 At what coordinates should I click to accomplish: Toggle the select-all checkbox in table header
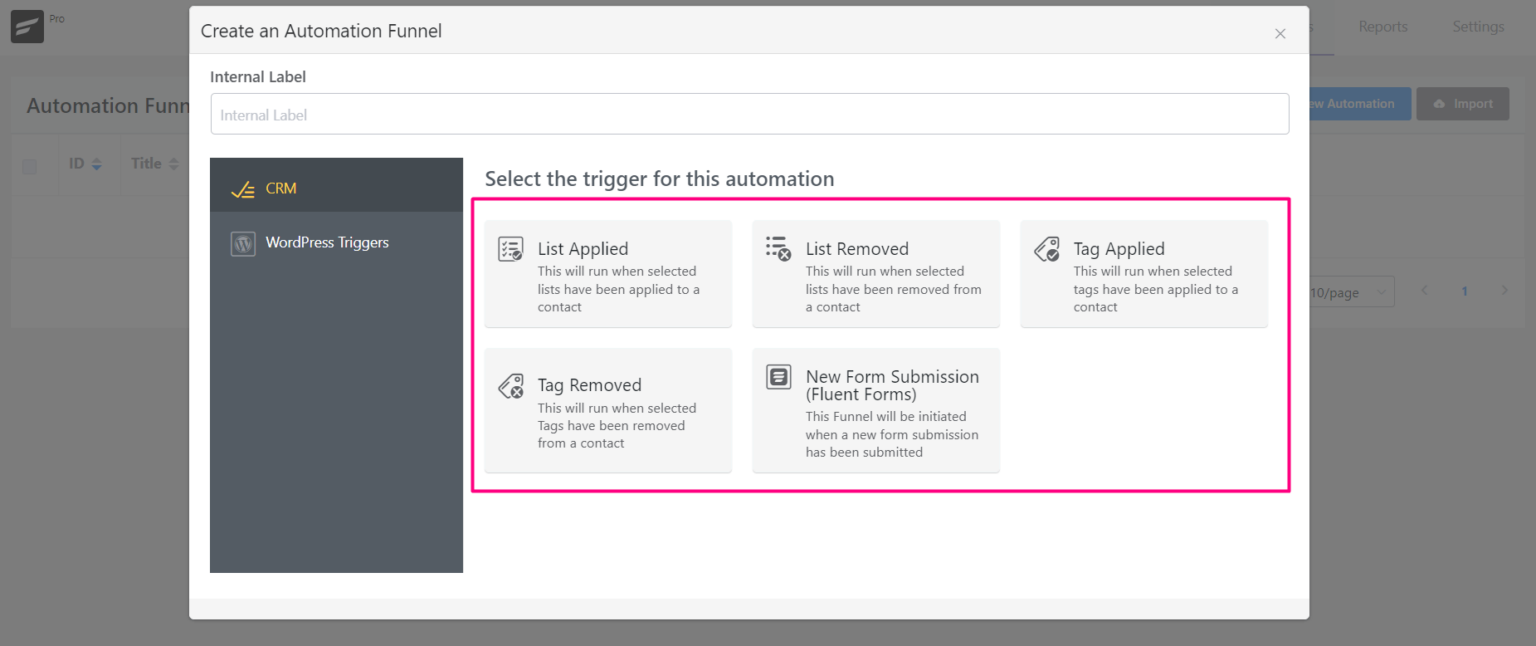(x=30, y=166)
